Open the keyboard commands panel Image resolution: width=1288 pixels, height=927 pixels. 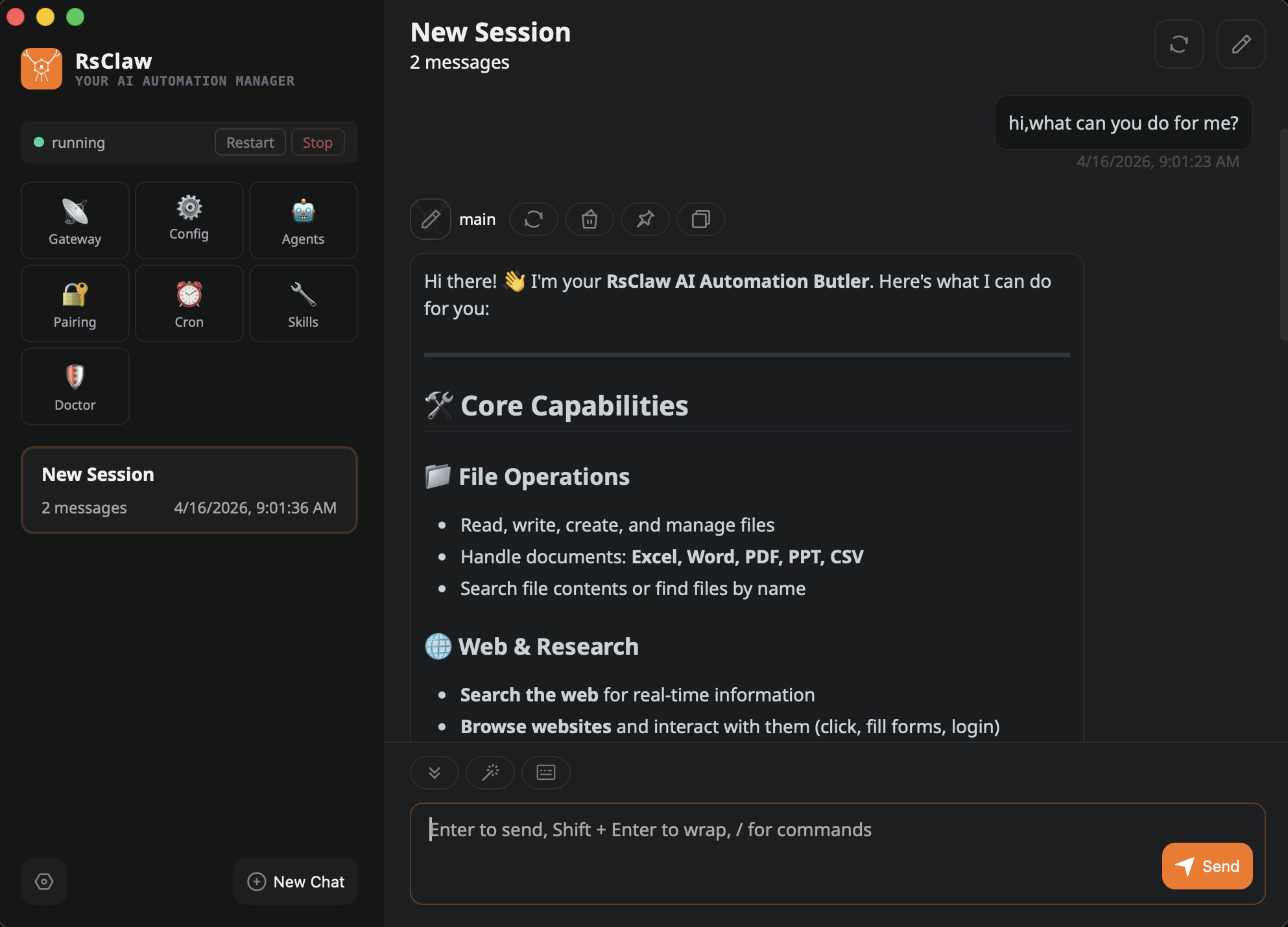tap(545, 773)
